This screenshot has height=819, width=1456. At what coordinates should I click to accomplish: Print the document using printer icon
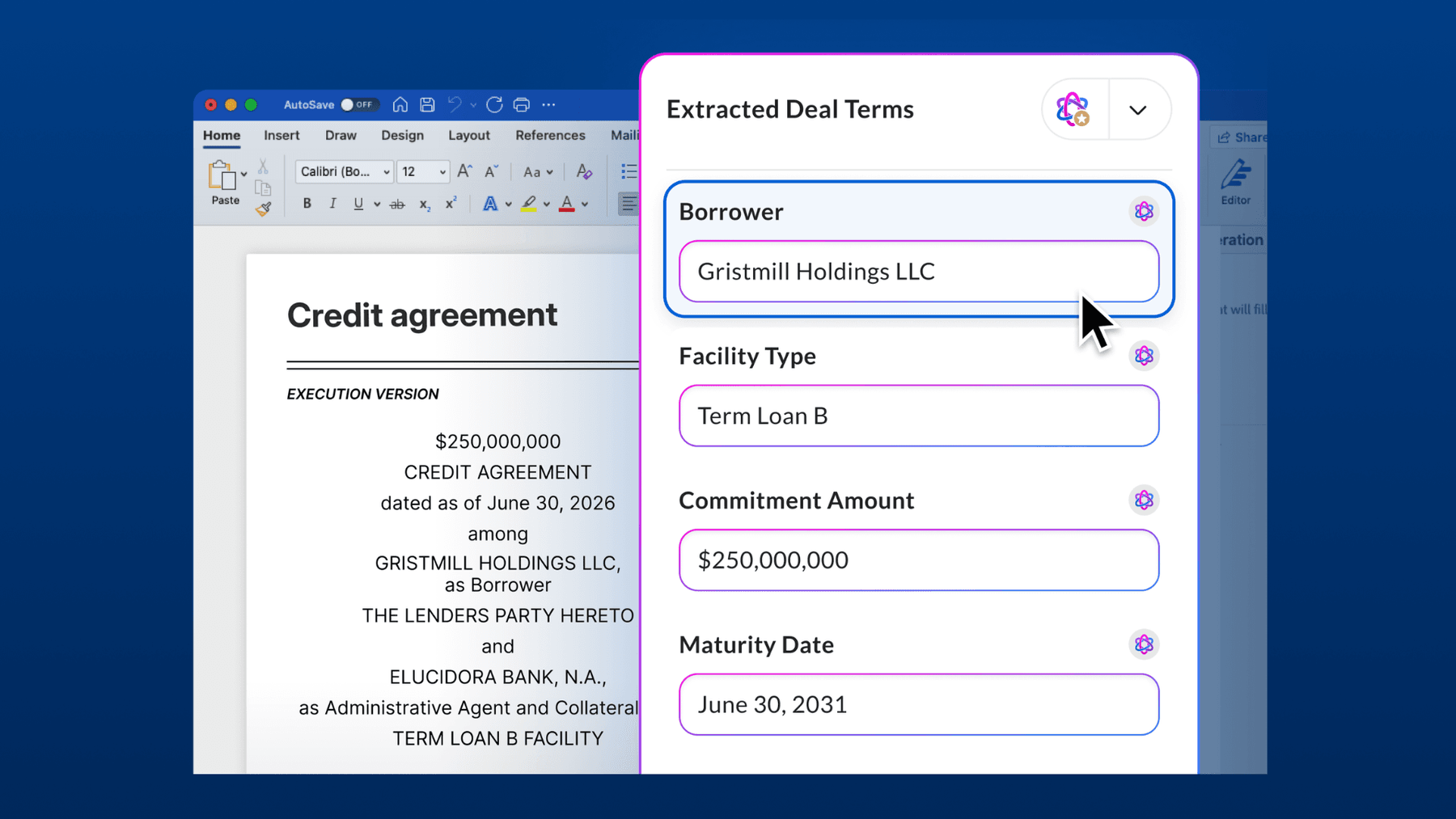point(522,104)
